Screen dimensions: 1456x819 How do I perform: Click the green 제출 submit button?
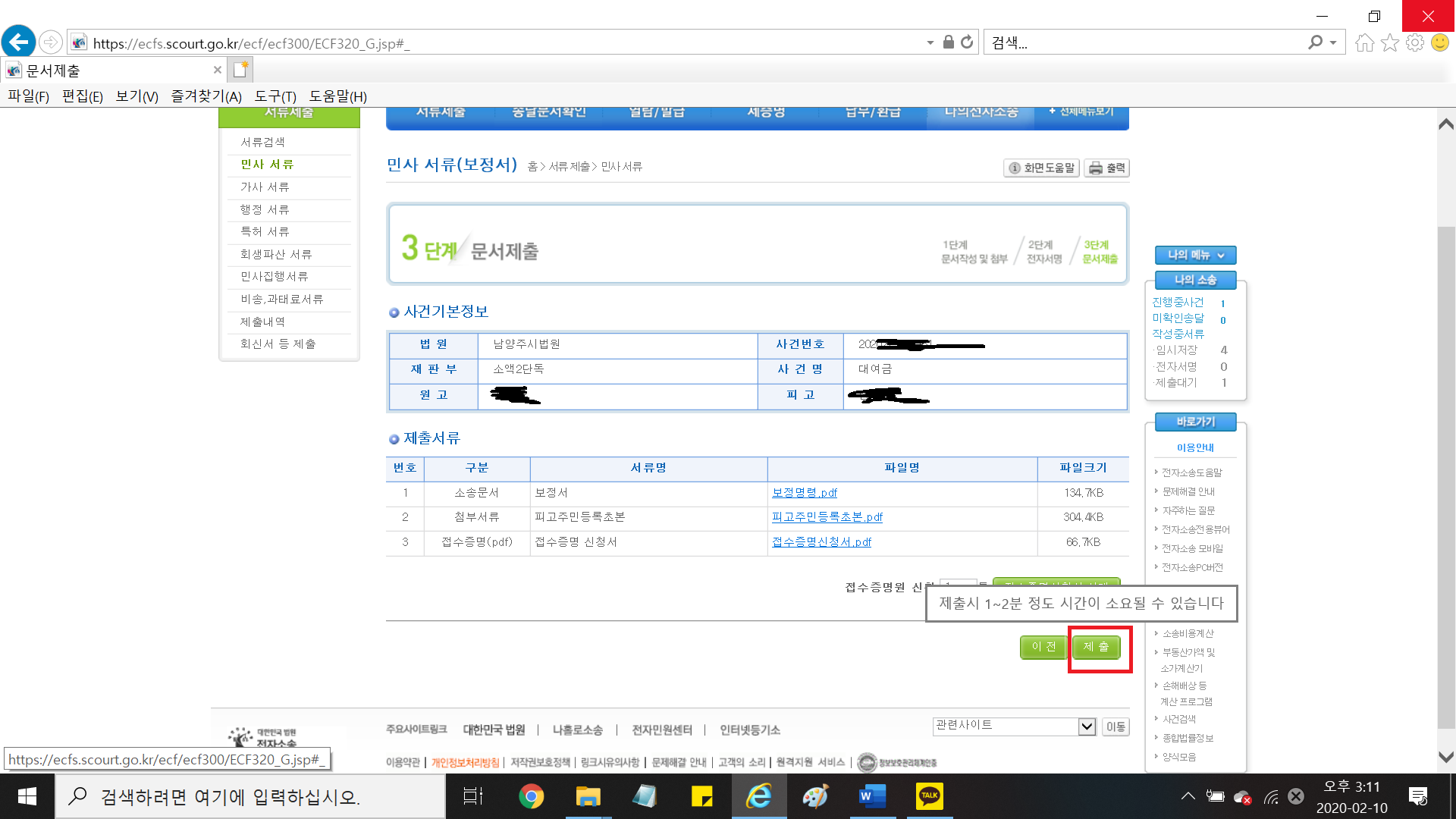(x=1096, y=647)
